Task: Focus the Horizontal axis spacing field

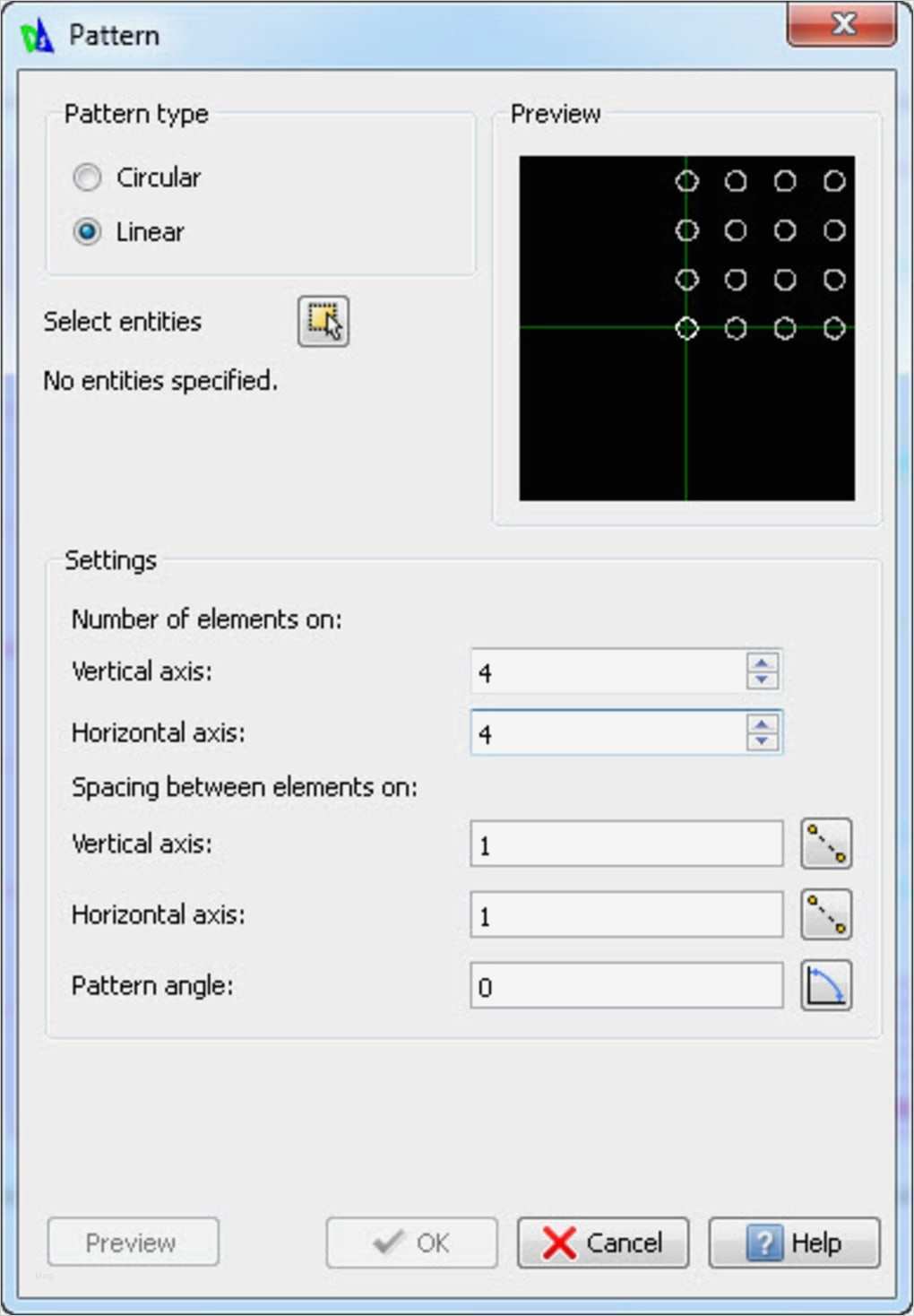Action: [x=625, y=915]
